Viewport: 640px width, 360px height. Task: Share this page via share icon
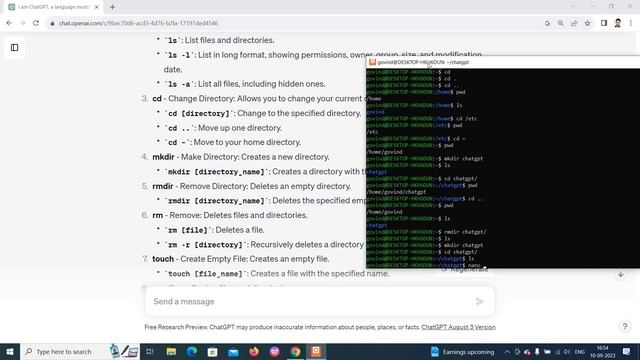574,23
